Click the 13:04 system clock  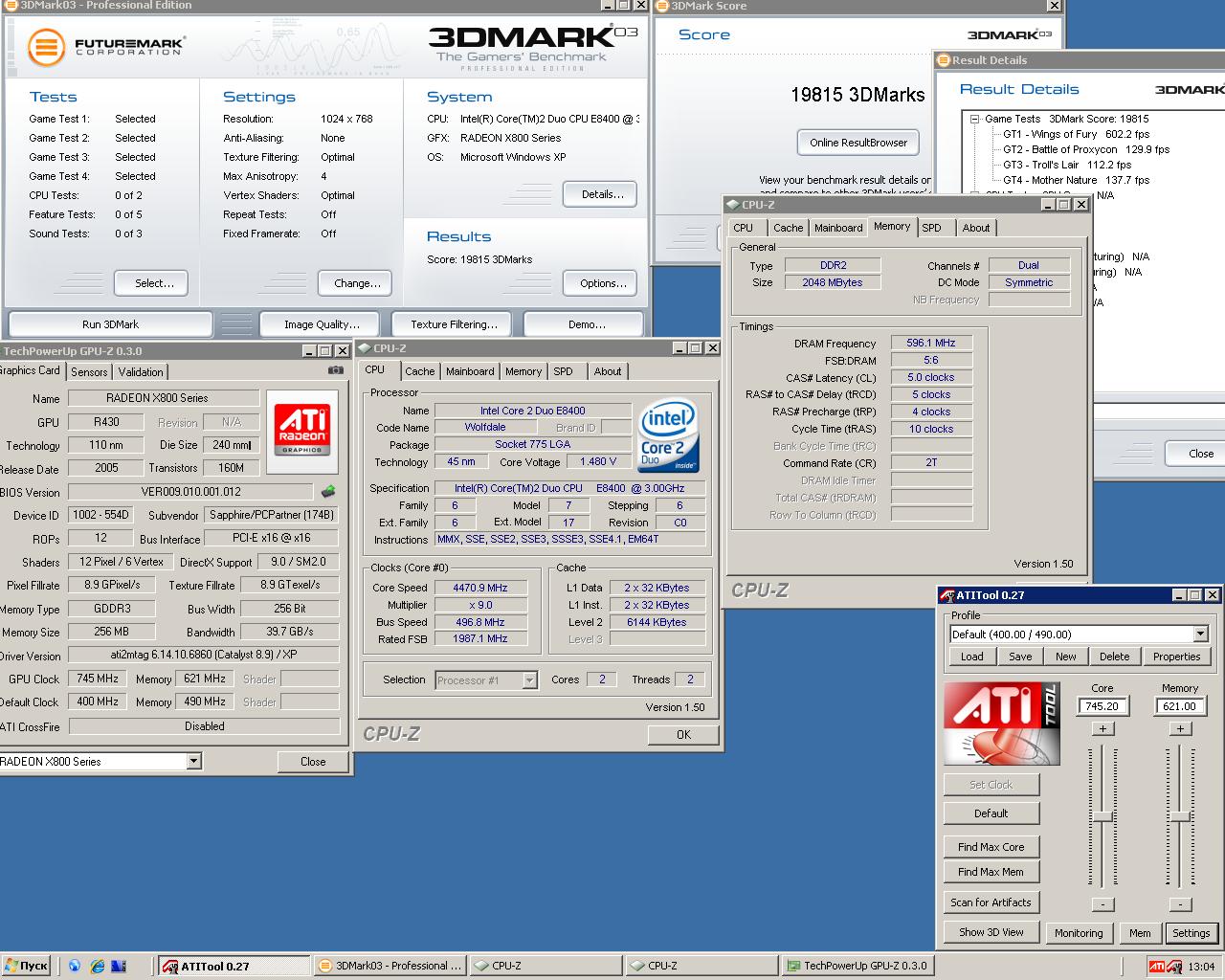pyautogui.click(x=1202, y=967)
